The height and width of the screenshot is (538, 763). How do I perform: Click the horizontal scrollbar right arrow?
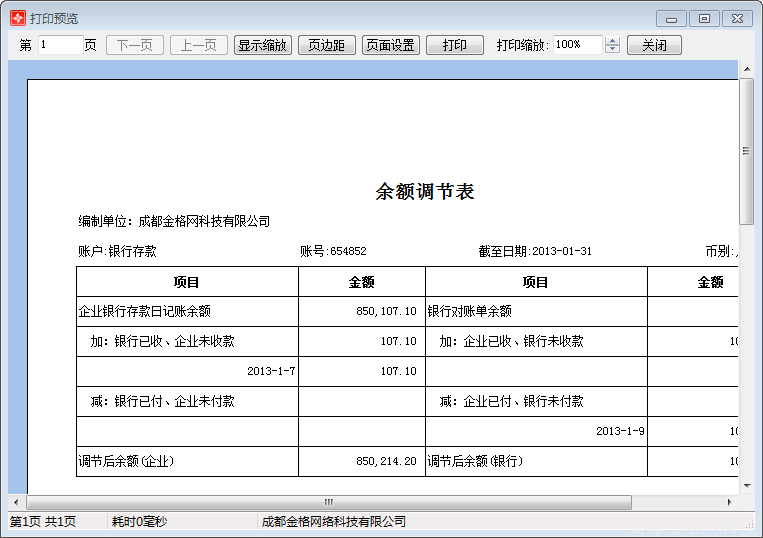(x=730, y=502)
